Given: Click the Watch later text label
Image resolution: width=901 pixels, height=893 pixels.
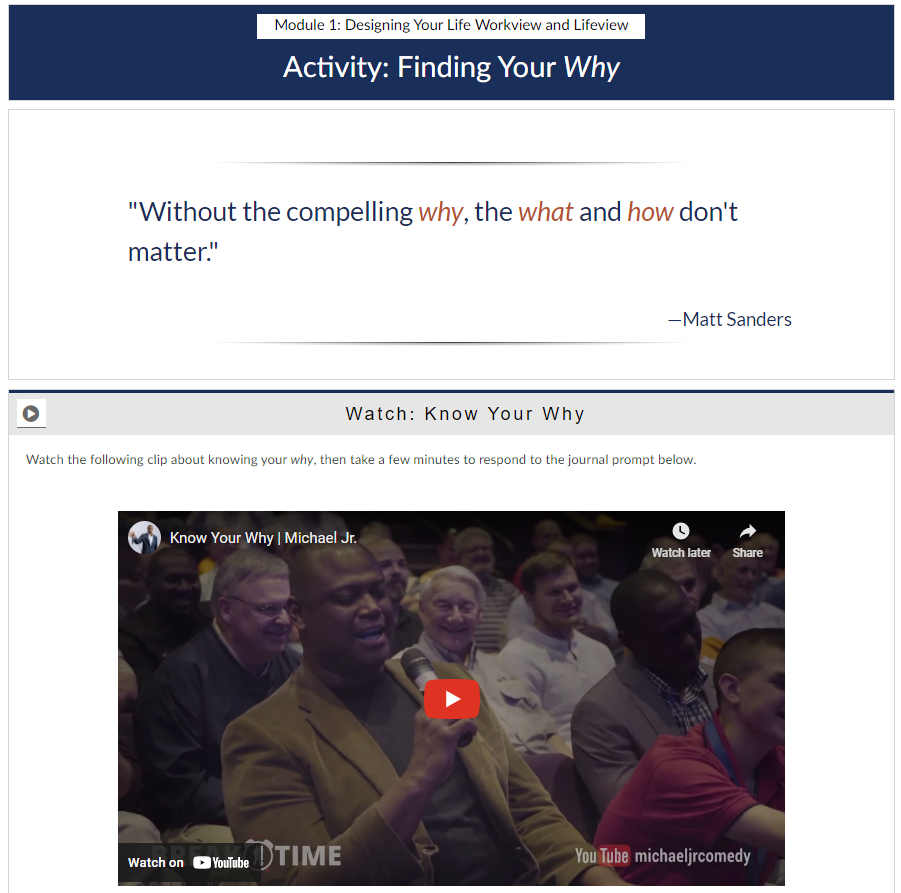Looking at the screenshot, I should tap(681, 553).
